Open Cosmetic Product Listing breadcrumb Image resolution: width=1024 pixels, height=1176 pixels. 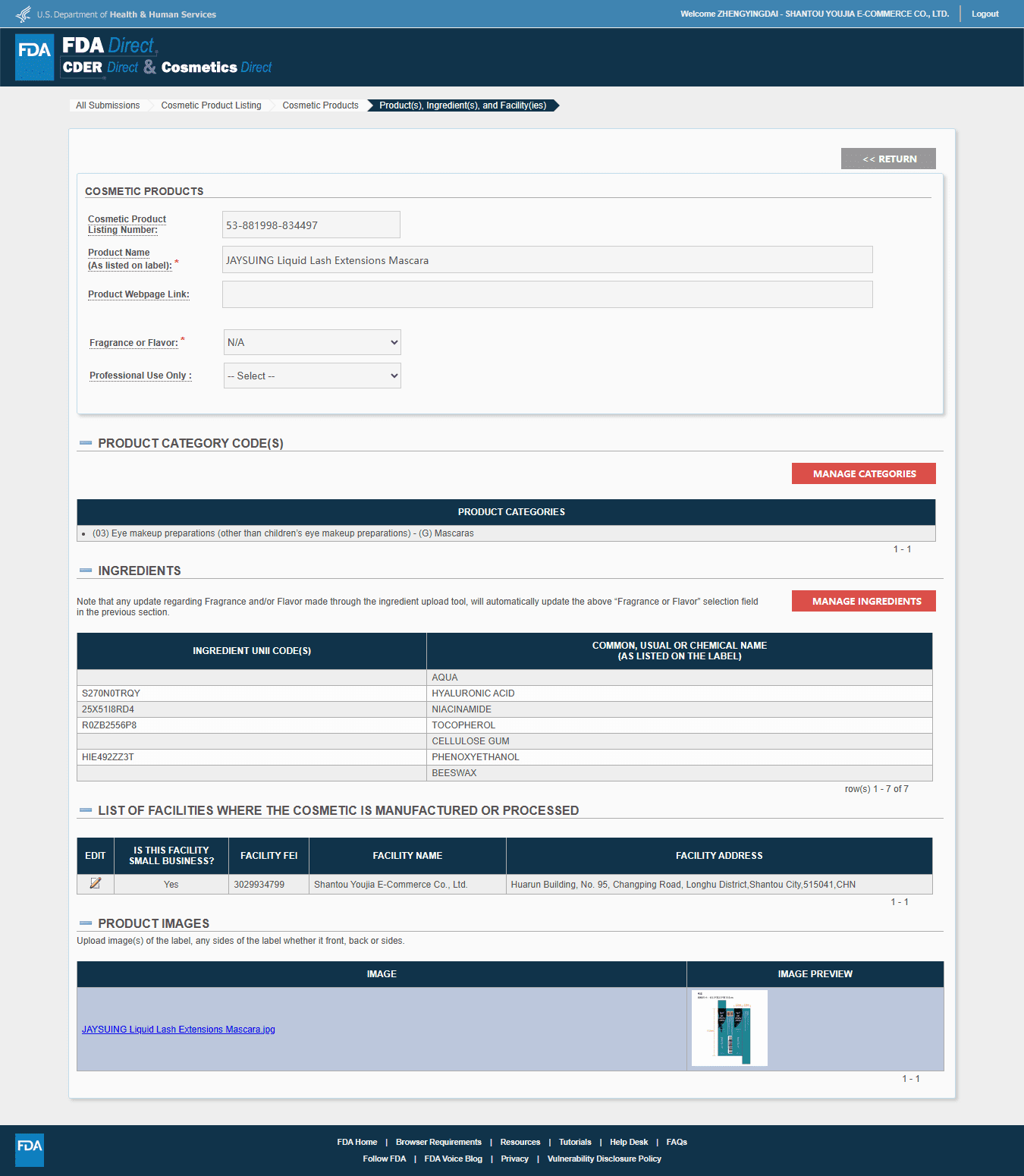click(211, 105)
